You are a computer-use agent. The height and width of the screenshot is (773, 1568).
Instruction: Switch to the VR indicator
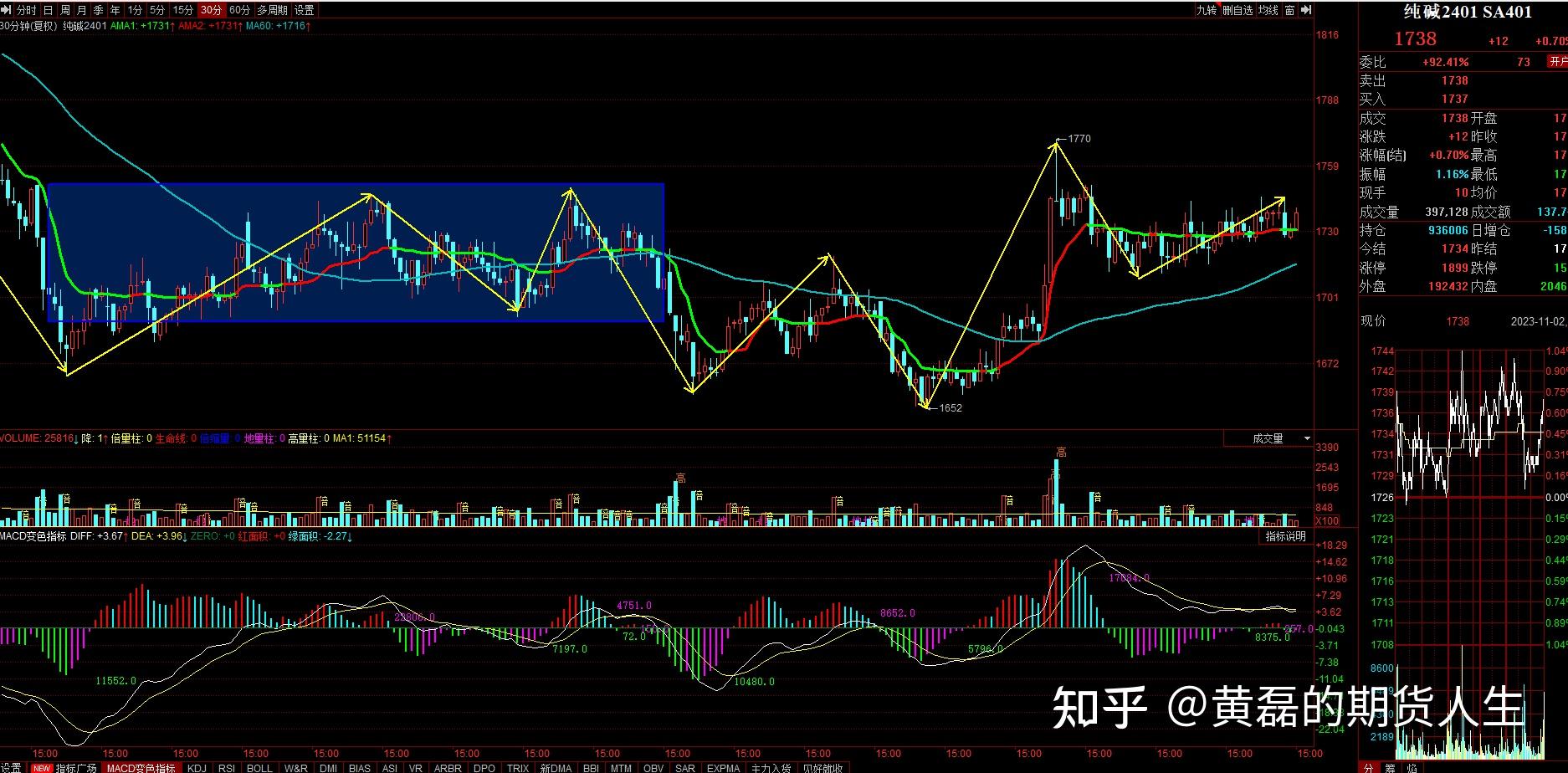click(416, 767)
